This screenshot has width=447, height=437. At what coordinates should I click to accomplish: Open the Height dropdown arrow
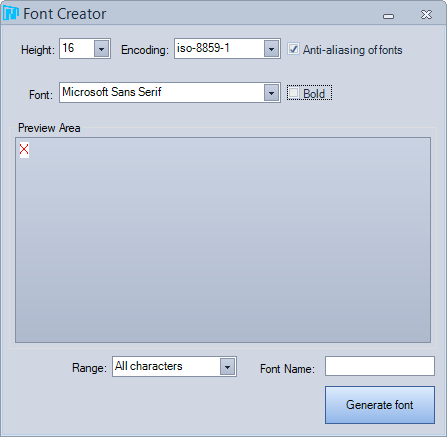[x=102, y=49]
